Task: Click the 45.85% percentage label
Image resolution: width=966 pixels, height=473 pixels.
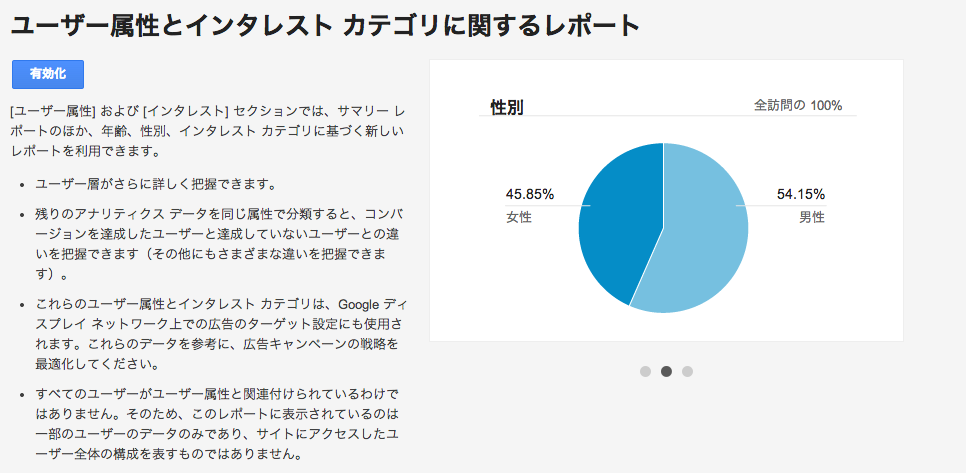Action: tap(530, 195)
